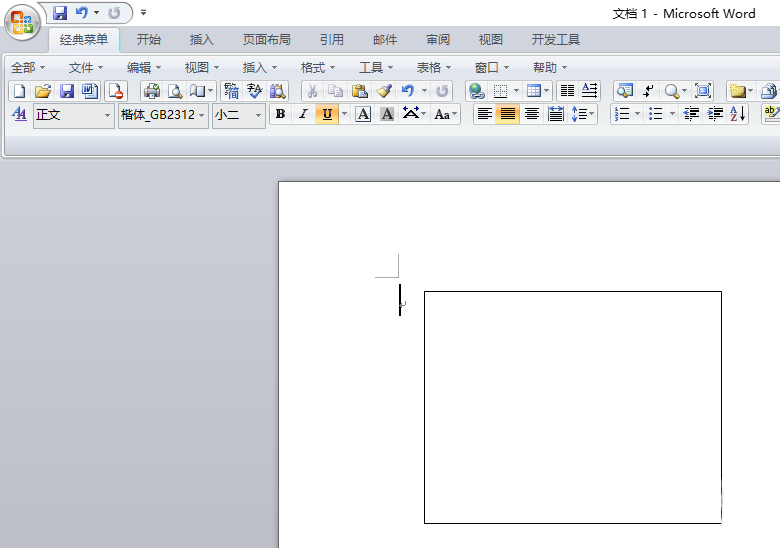The width and height of the screenshot is (780, 548).
Task: Click the Save icon in classic toolbar
Action: (67, 91)
